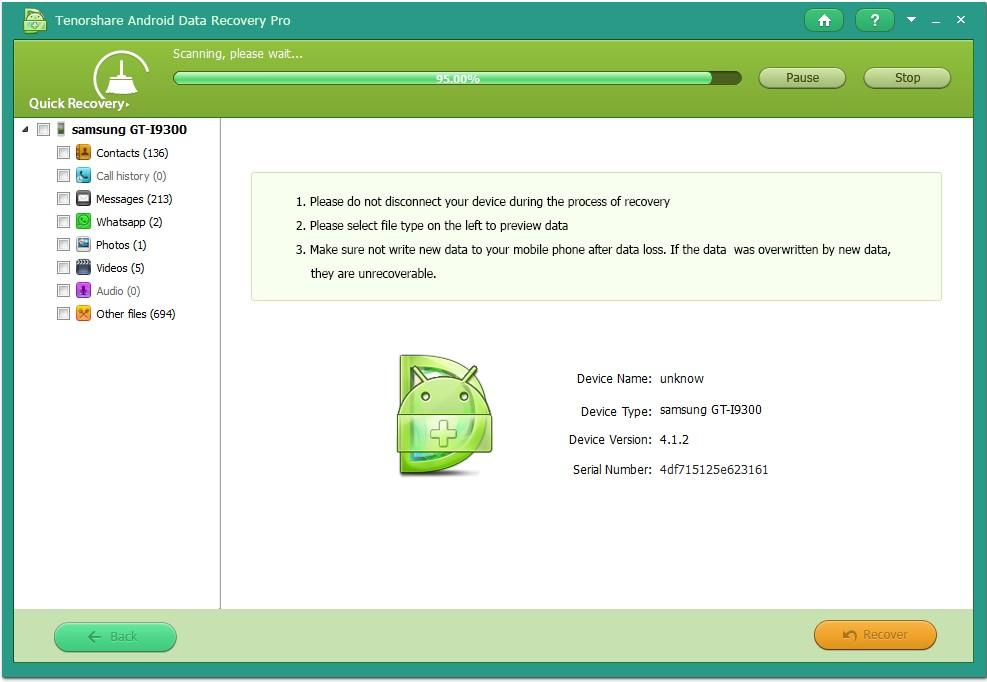Select the Whatsapp icon in sidebar

(83, 222)
